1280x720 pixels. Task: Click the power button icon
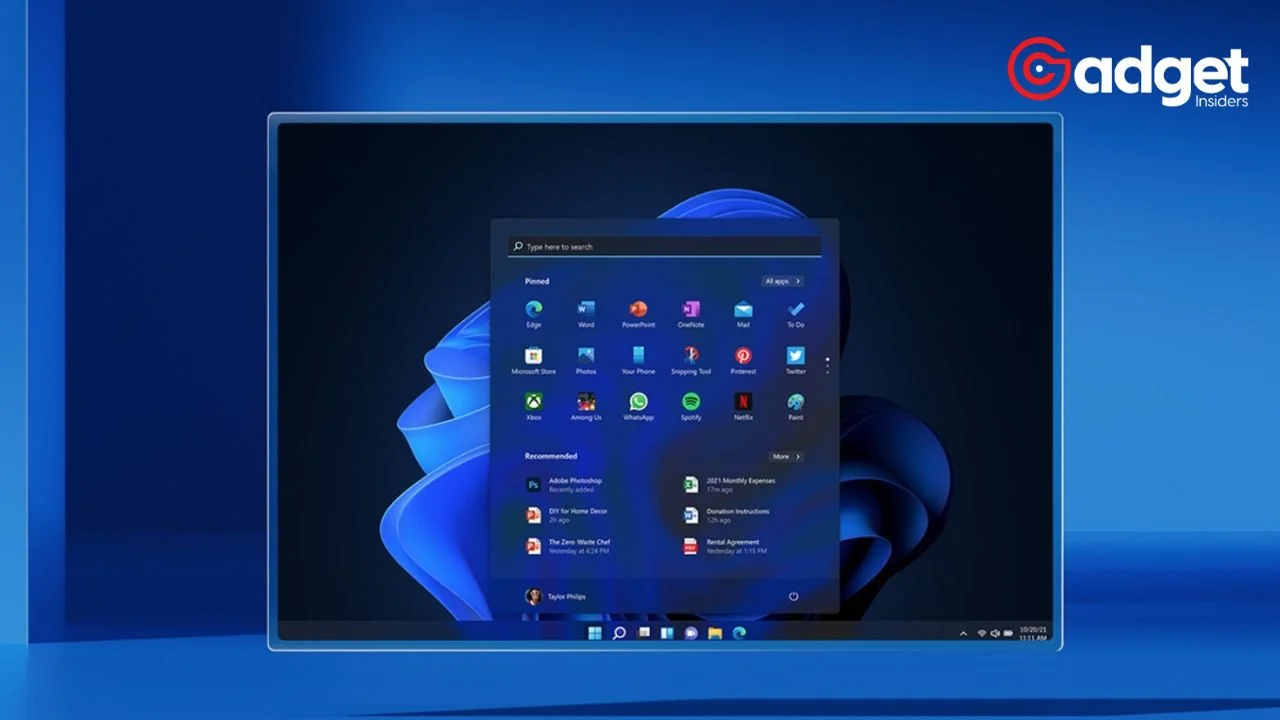point(793,596)
